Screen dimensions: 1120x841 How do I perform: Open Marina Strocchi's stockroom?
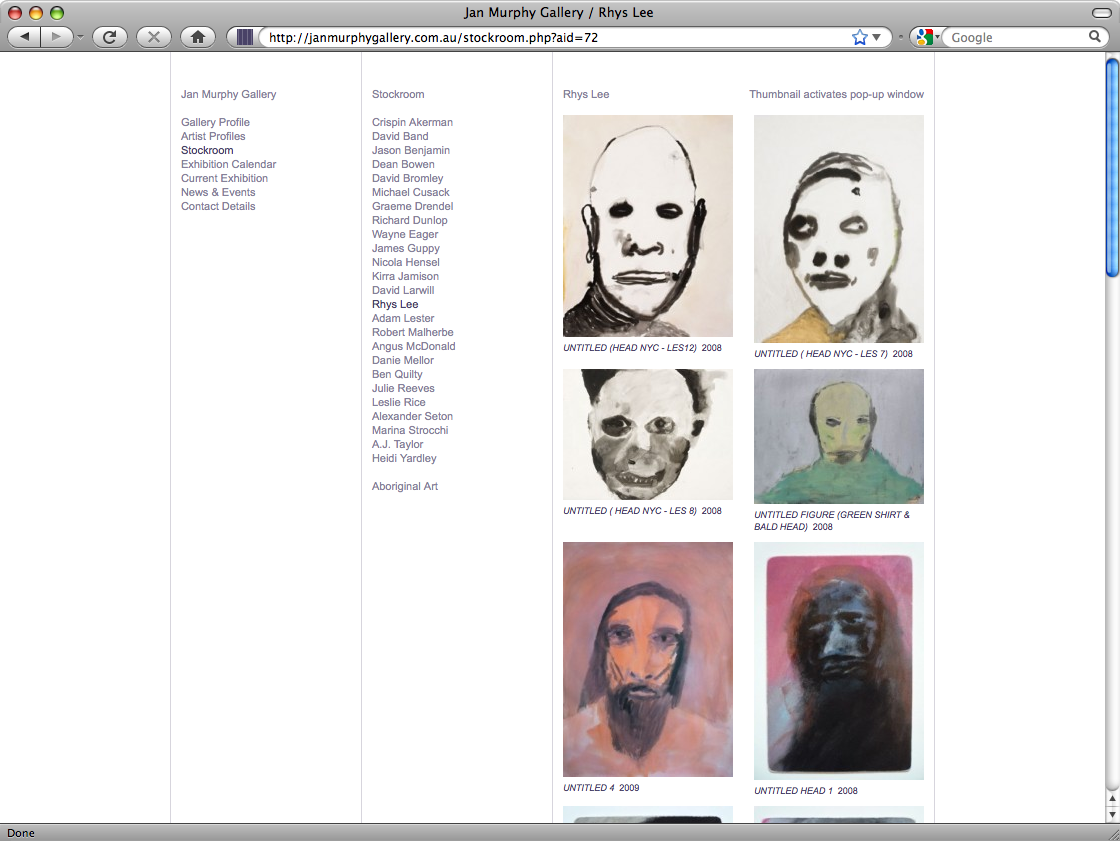pyautogui.click(x=410, y=430)
